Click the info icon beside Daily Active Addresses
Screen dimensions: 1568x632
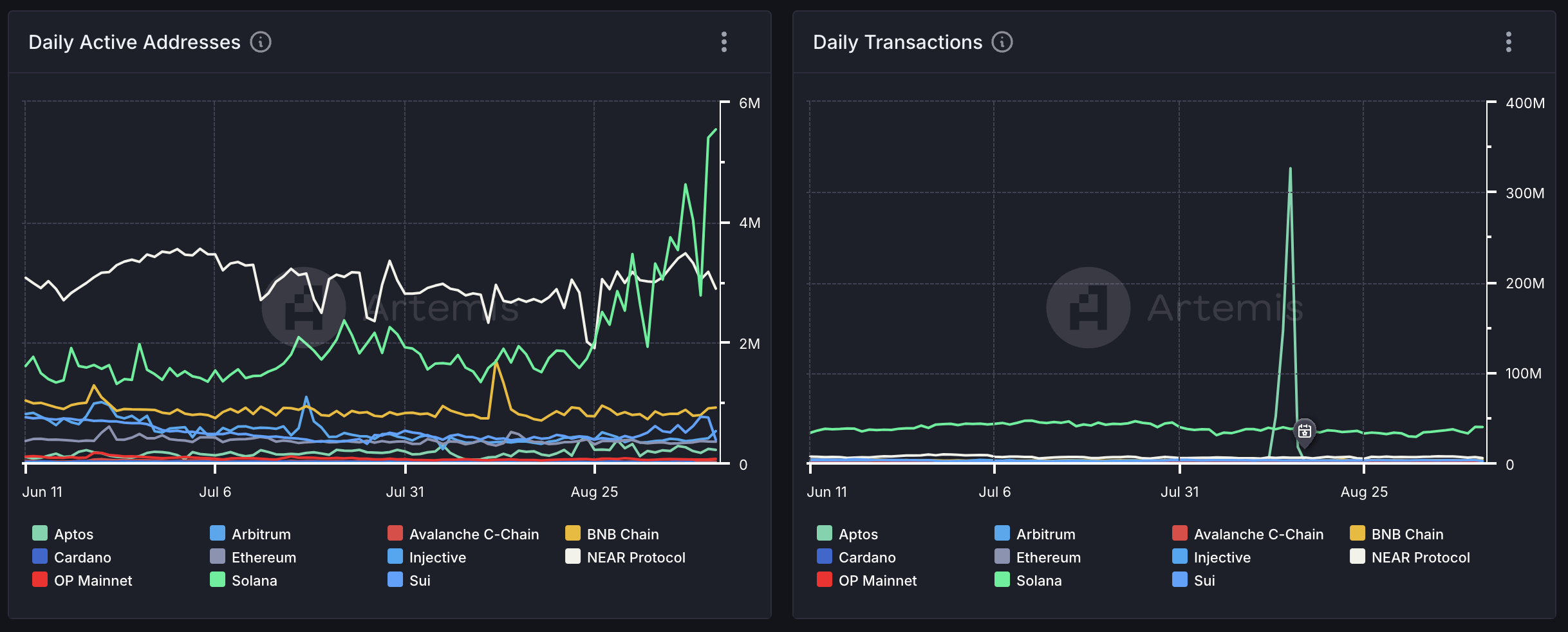coord(261,42)
